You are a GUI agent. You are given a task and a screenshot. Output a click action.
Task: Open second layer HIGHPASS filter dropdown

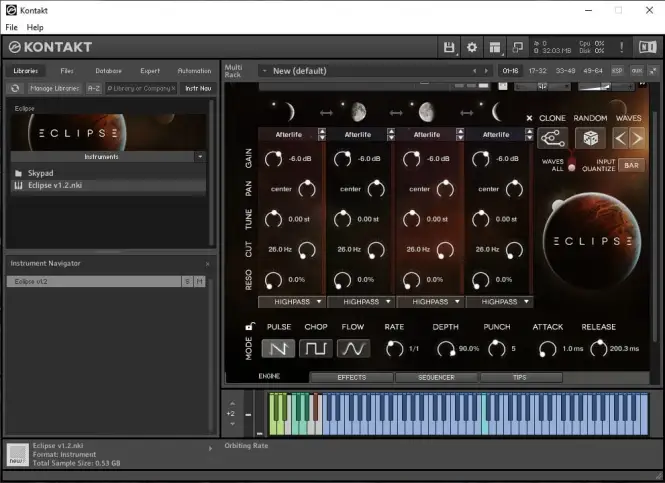click(361, 302)
